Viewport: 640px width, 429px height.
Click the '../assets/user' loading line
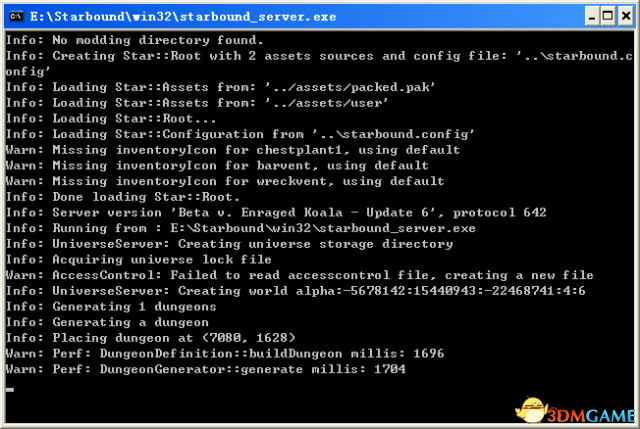point(197,103)
